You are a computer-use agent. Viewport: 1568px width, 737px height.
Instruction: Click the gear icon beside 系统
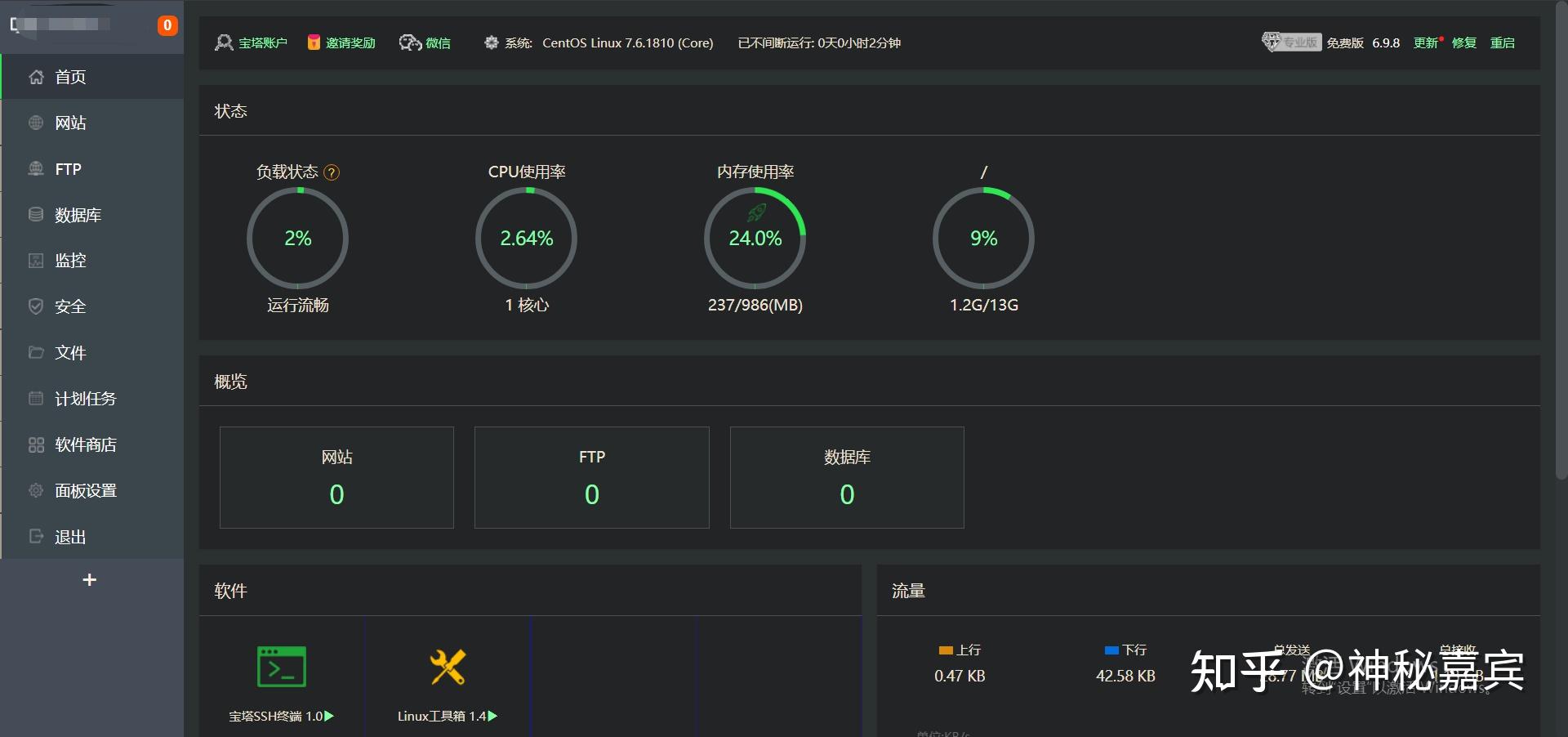click(491, 42)
